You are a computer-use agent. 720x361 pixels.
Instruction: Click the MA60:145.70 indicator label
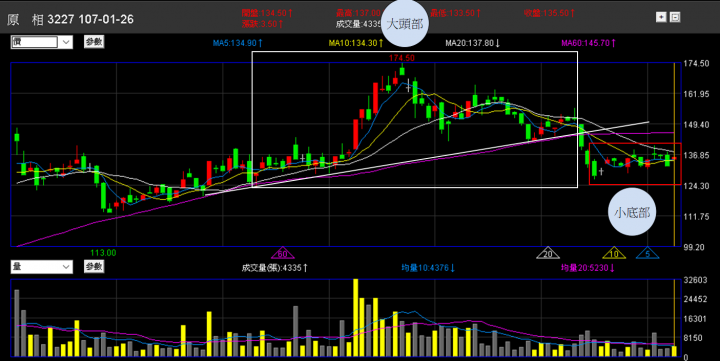[x=588, y=43]
